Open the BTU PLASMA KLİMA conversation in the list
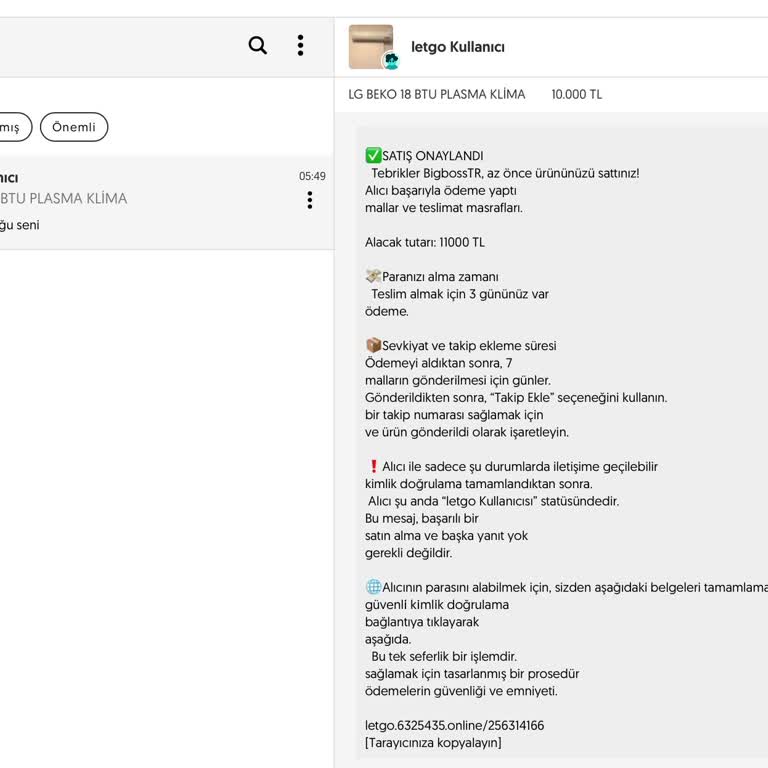Image resolution: width=768 pixels, height=768 pixels. [150, 200]
